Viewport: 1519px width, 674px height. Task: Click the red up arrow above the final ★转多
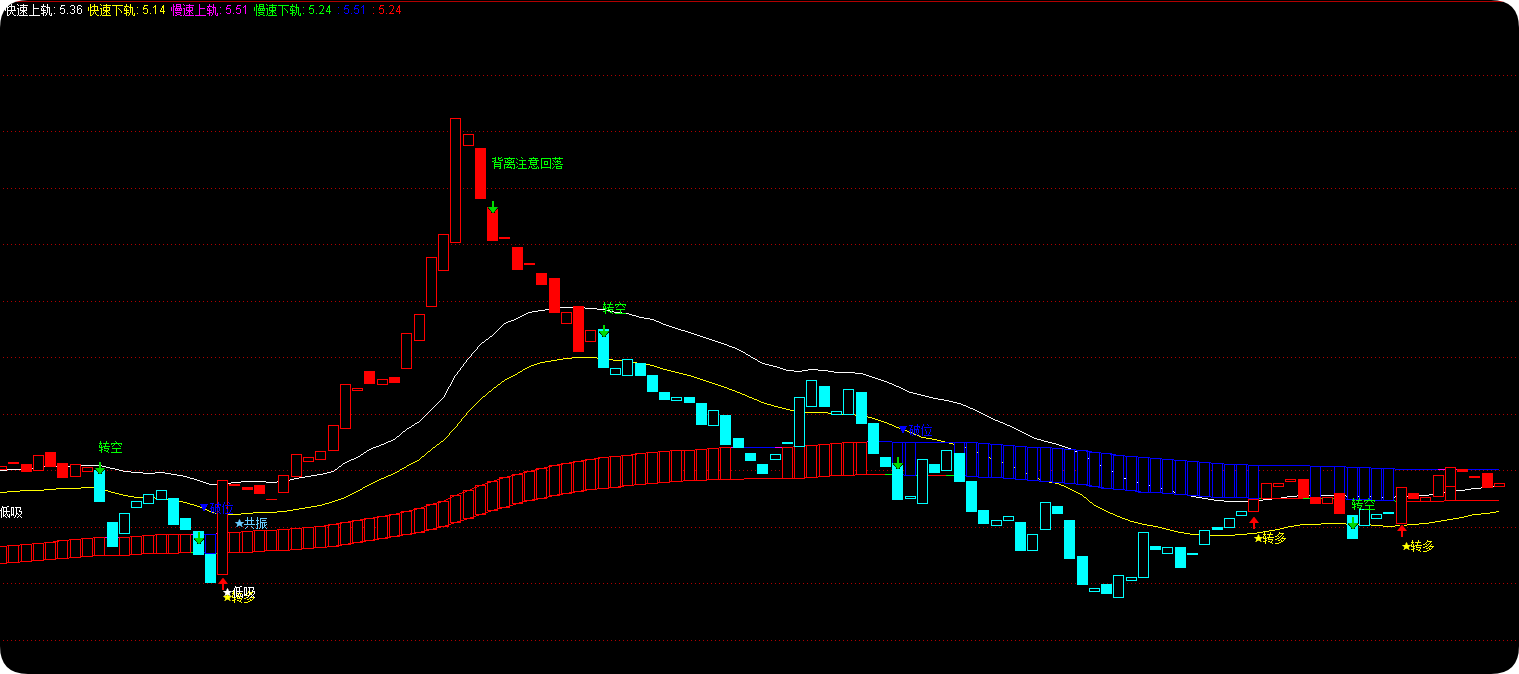1402,531
